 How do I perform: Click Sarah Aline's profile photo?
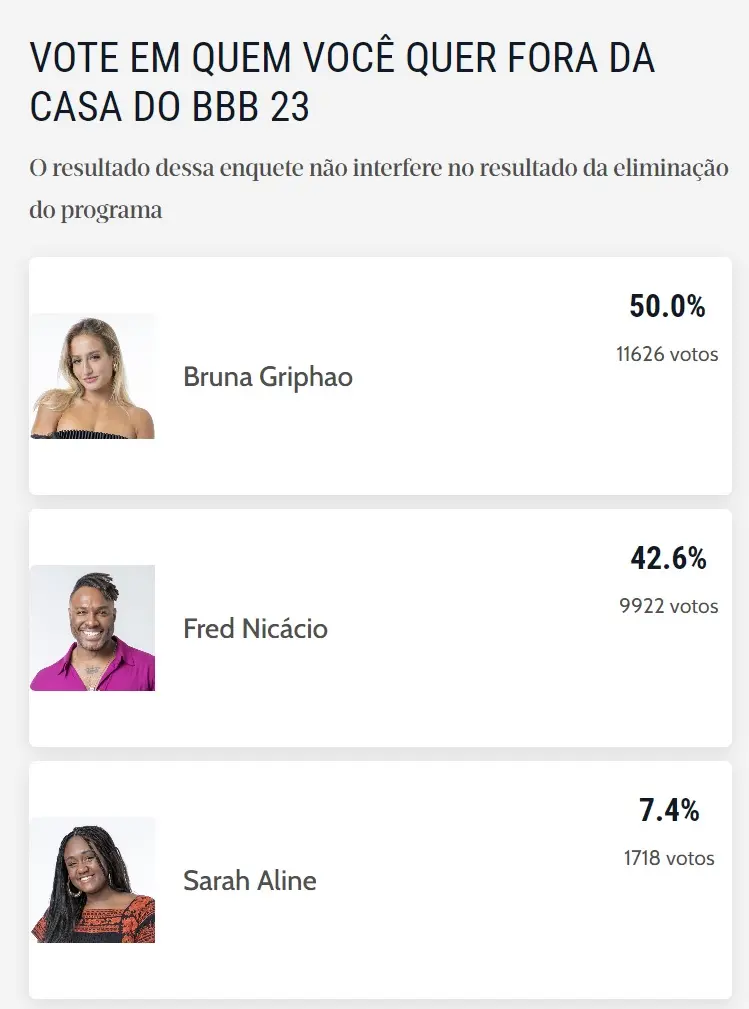tap(92, 880)
